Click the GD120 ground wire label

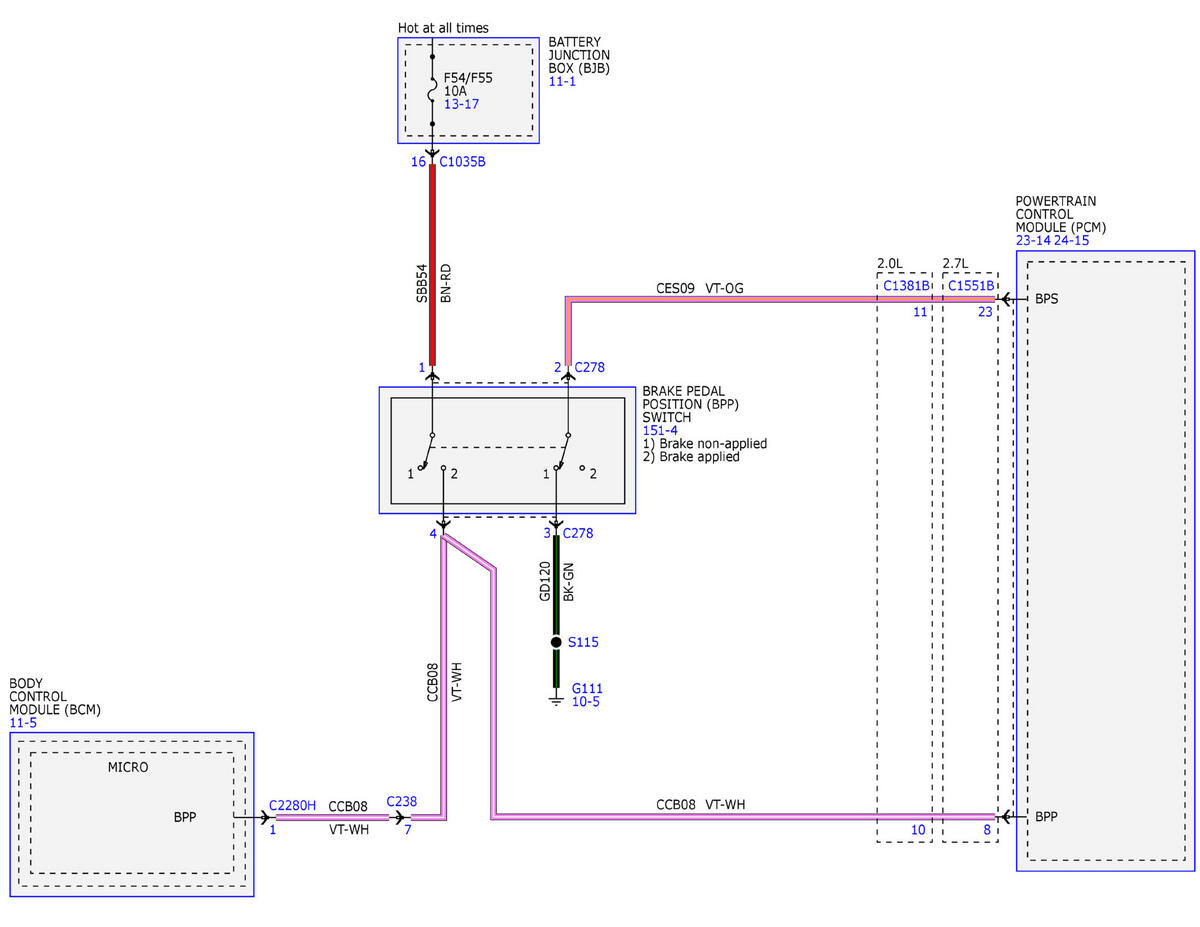546,581
